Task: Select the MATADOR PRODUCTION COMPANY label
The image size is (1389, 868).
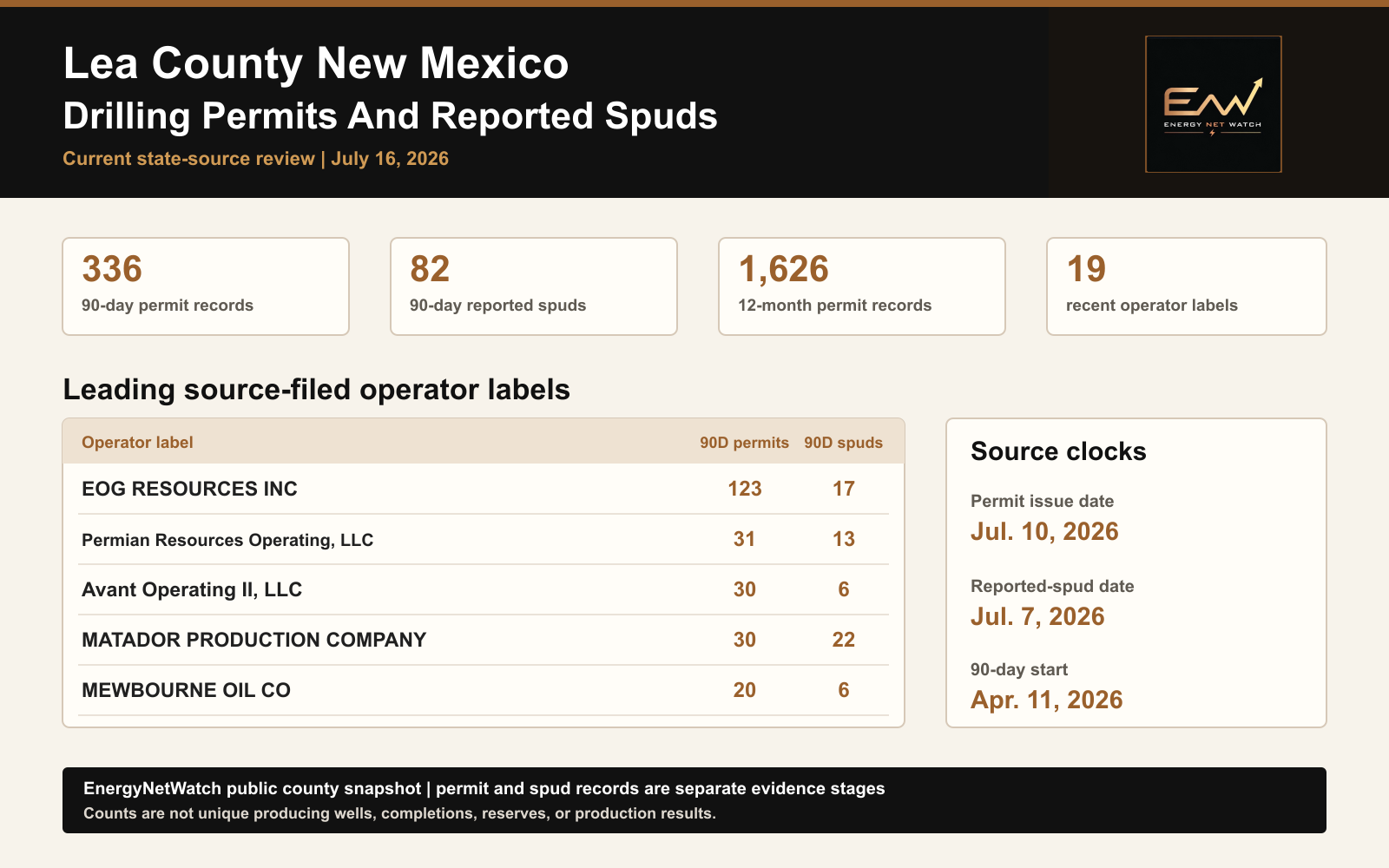Action: pos(254,640)
